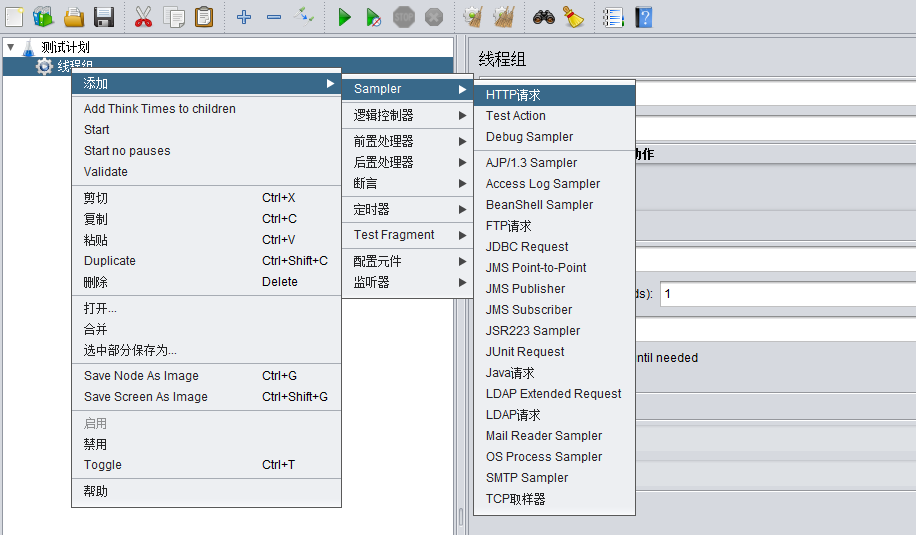Viewport: 916px width, 535px height.
Task: Choose JSR223 Sampler
Action: coord(554,331)
